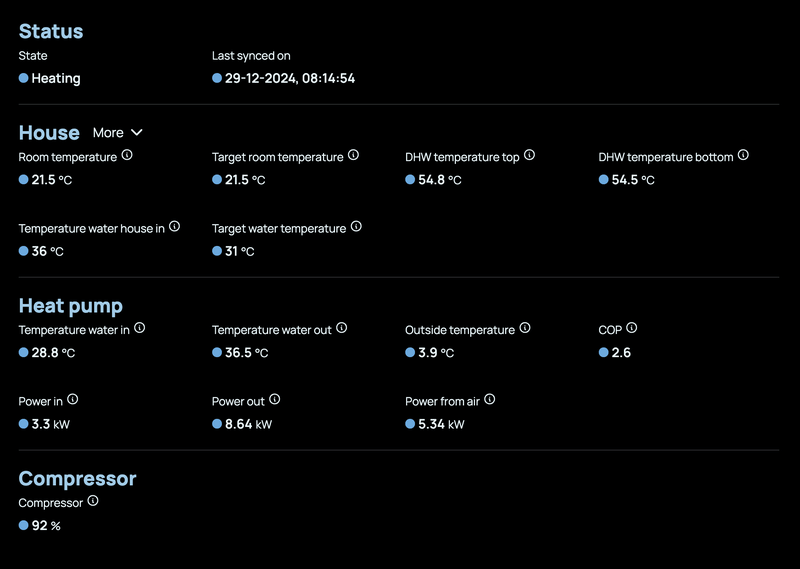Open the Power in info icon
This screenshot has width=800, height=569.
72,400
